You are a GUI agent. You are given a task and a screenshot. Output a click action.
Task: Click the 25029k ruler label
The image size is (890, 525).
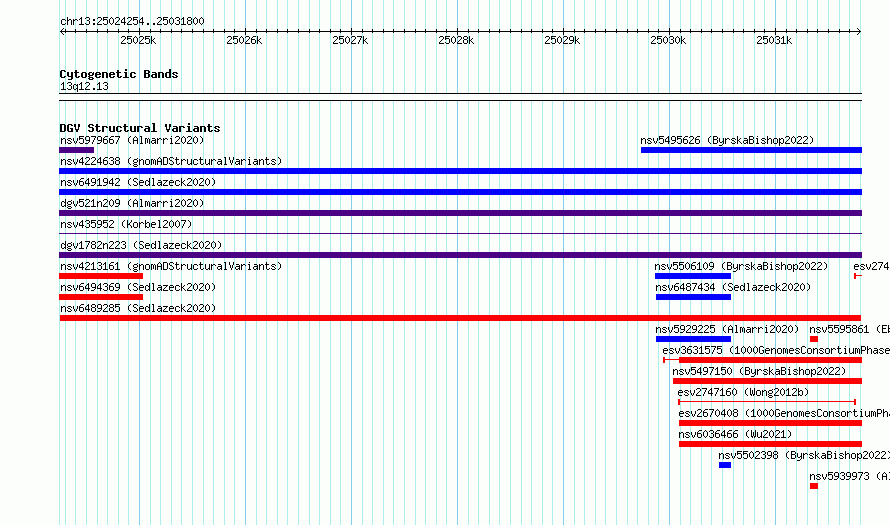[562, 40]
